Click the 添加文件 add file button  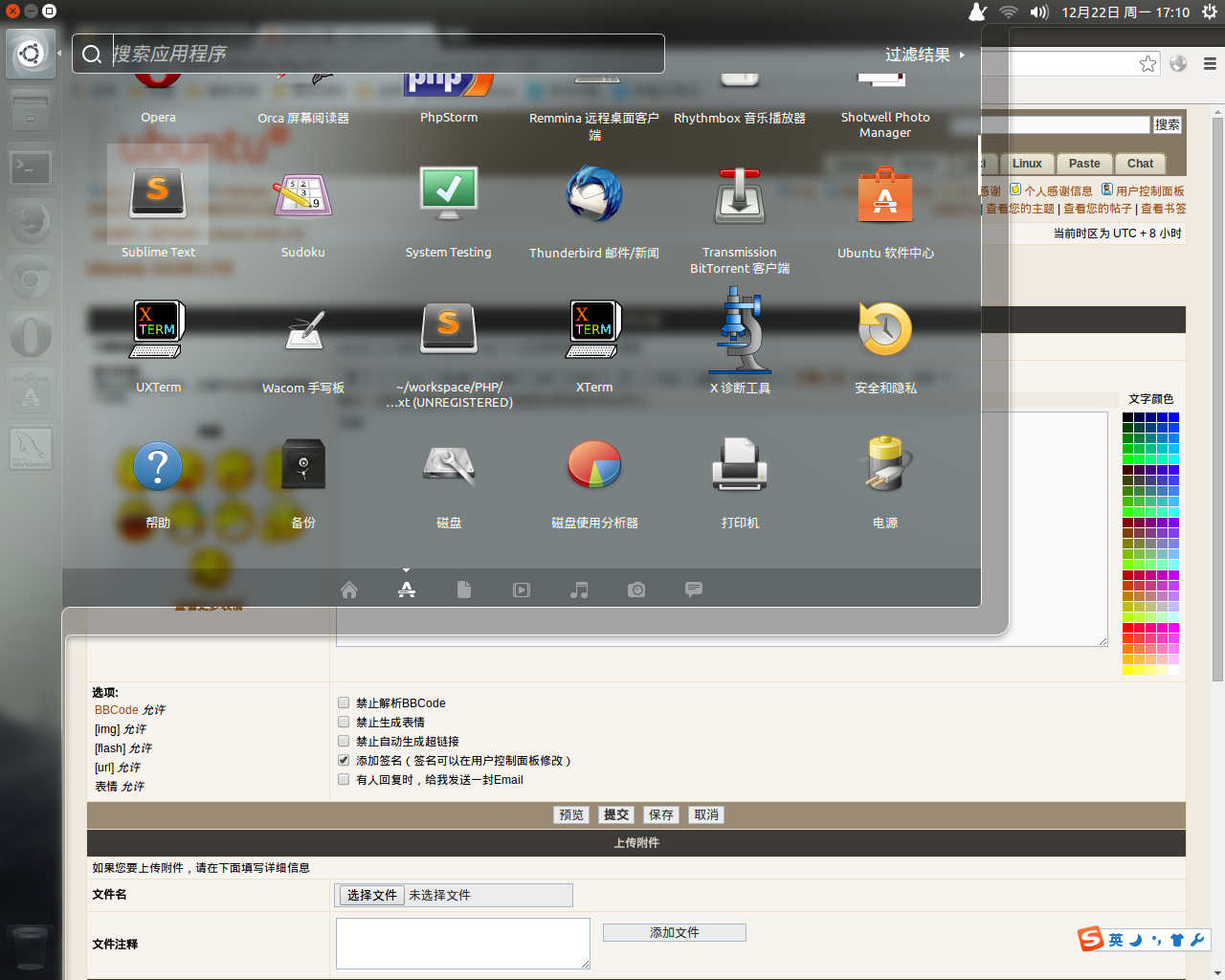pyautogui.click(x=675, y=932)
